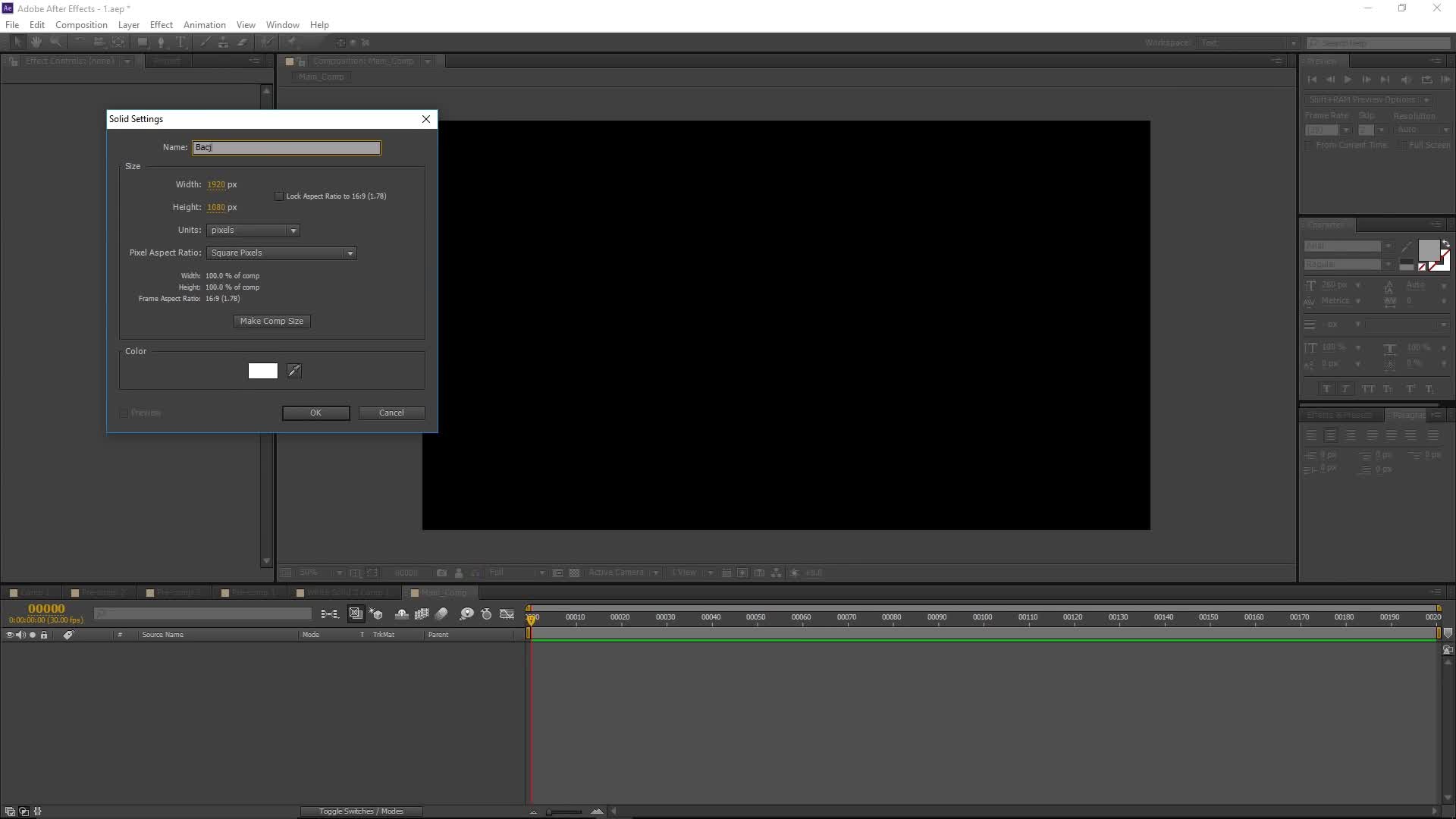
Task: Select the Unified Camera tool
Action: (x=99, y=42)
